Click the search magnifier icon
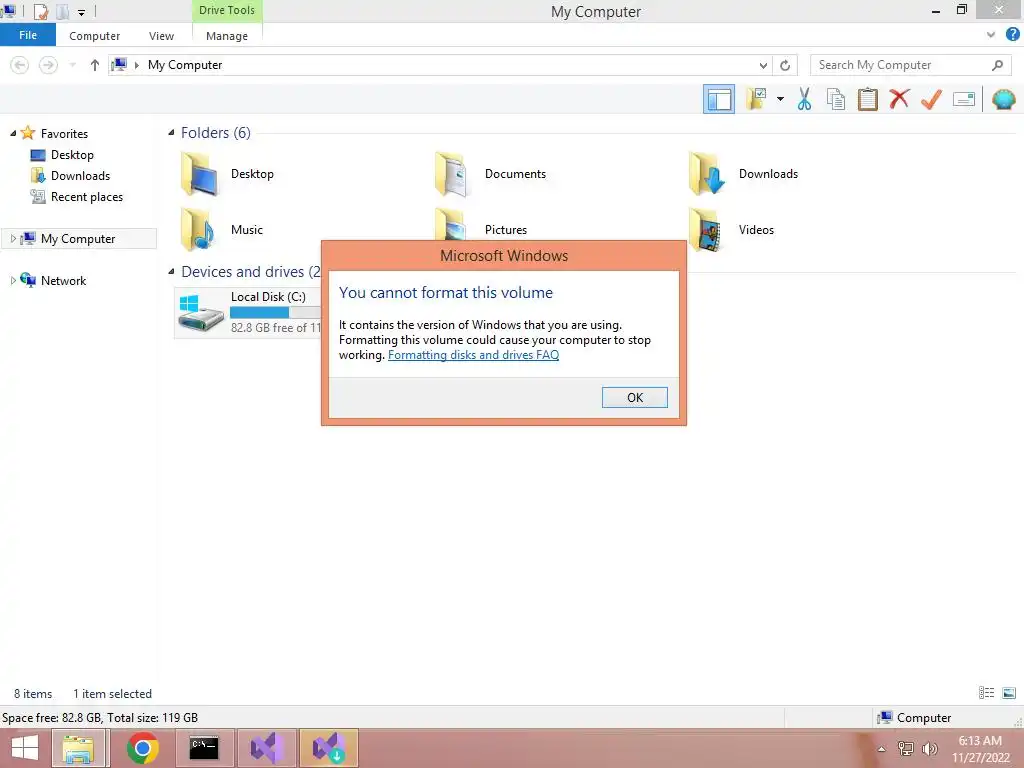The image size is (1024, 768). [997, 65]
